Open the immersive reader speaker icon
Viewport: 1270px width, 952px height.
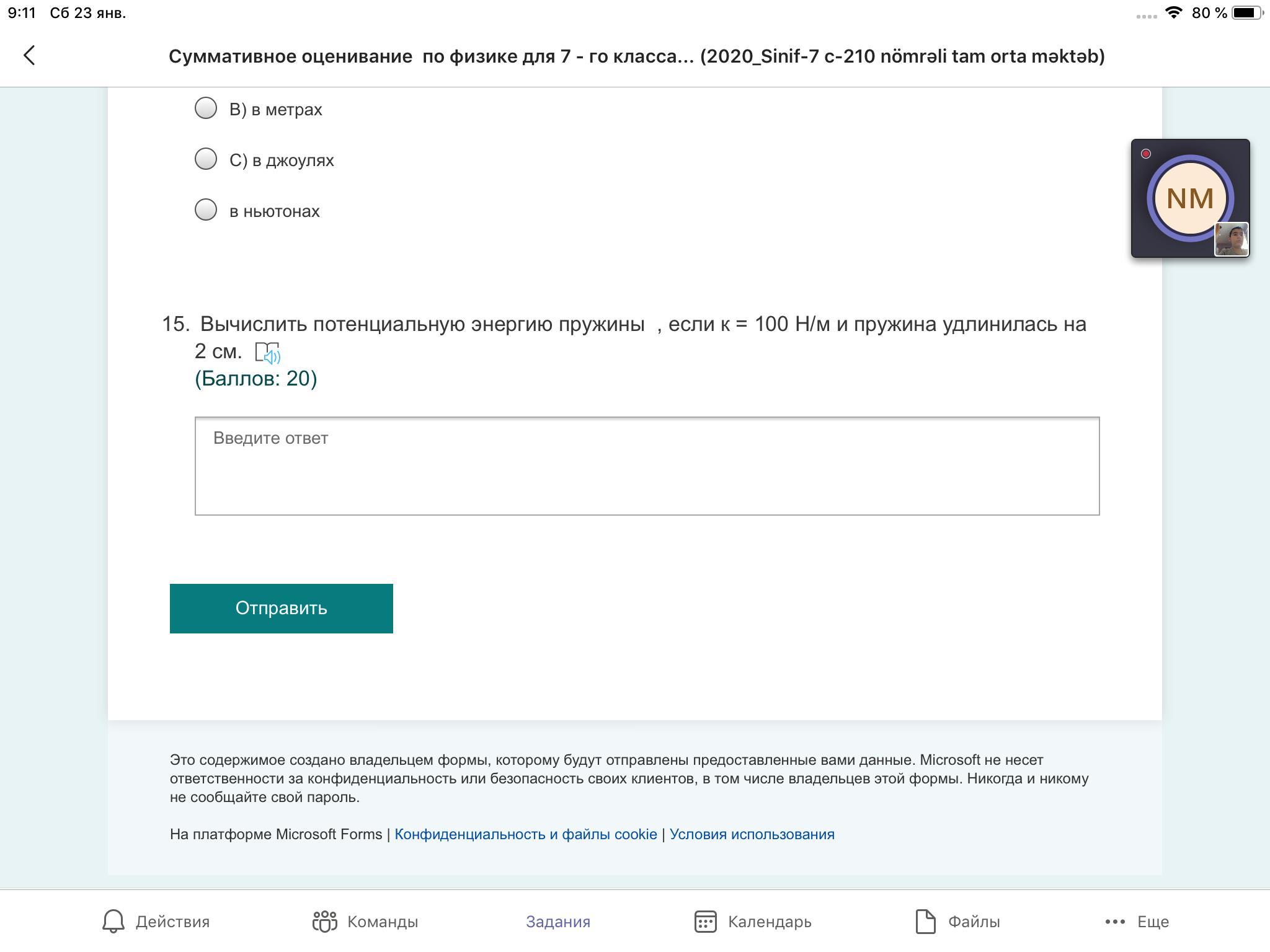click(x=268, y=353)
